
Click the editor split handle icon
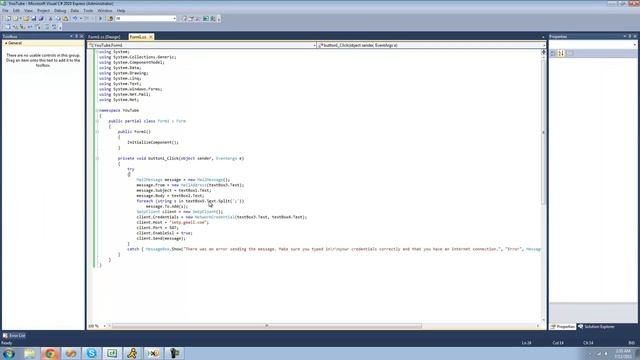coord(543,52)
